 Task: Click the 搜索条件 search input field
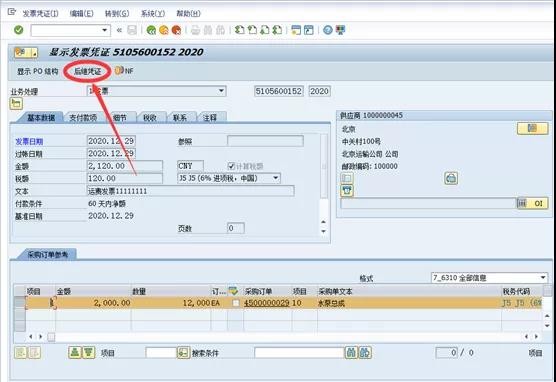pos(299,353)
